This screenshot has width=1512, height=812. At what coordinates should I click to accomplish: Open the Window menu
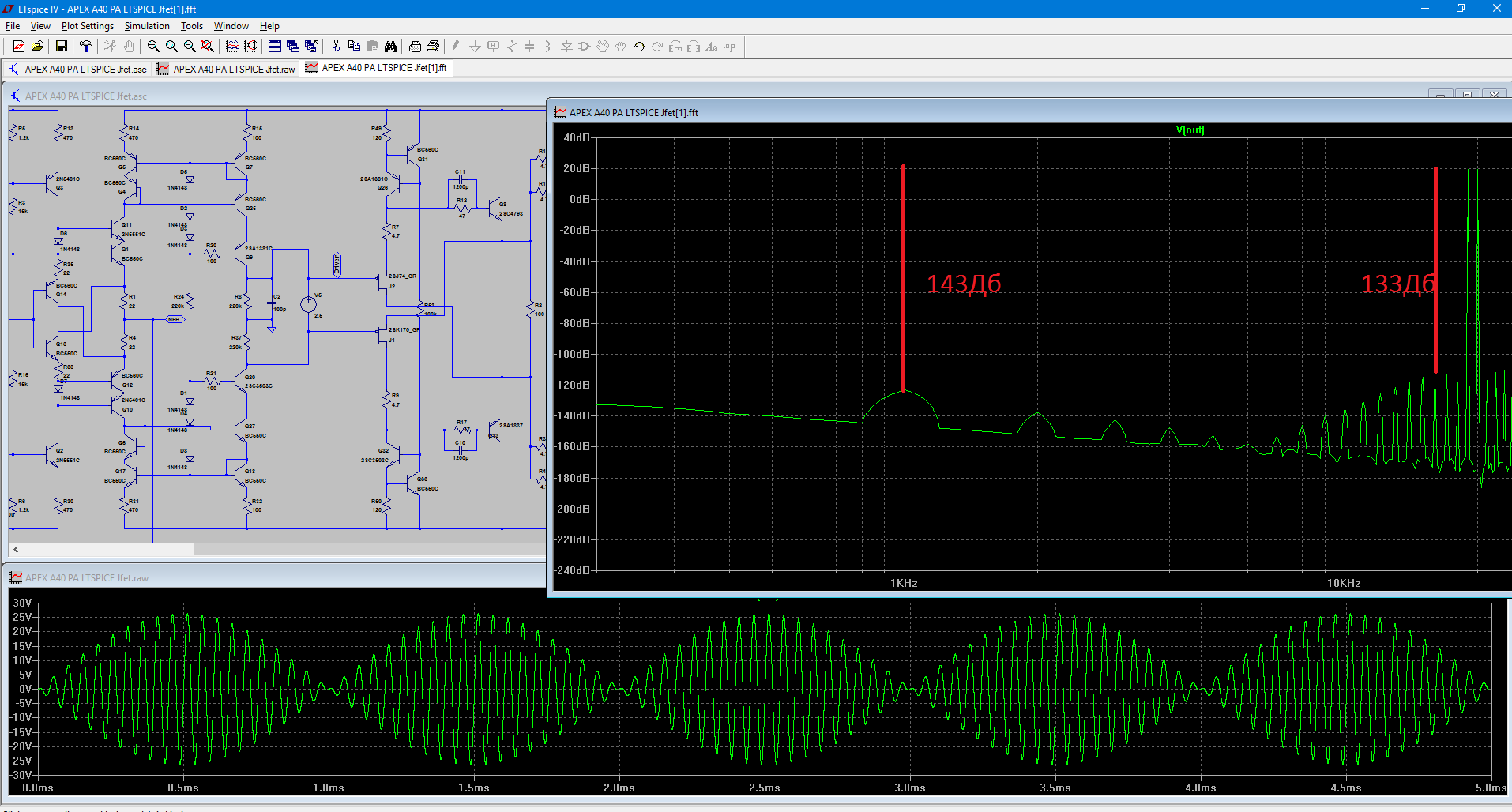coord(231,26)
